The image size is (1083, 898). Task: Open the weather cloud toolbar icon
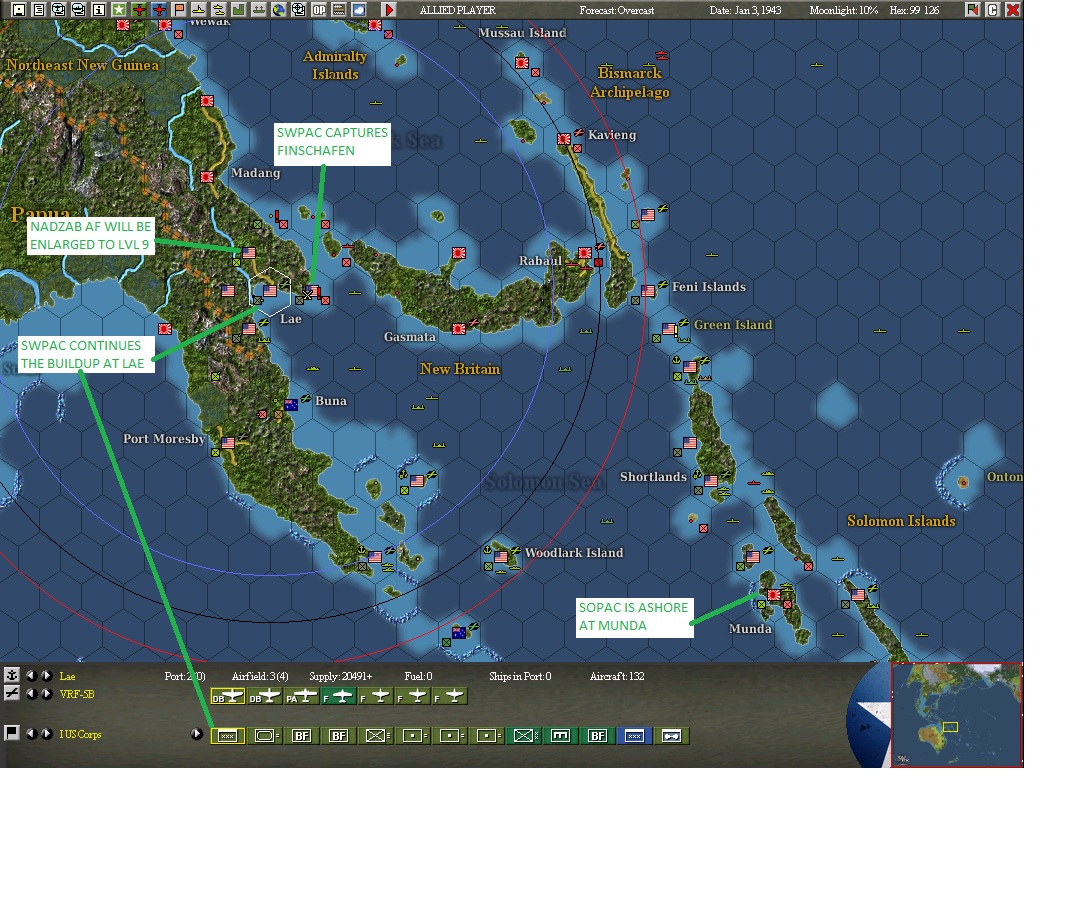[359, 10]
